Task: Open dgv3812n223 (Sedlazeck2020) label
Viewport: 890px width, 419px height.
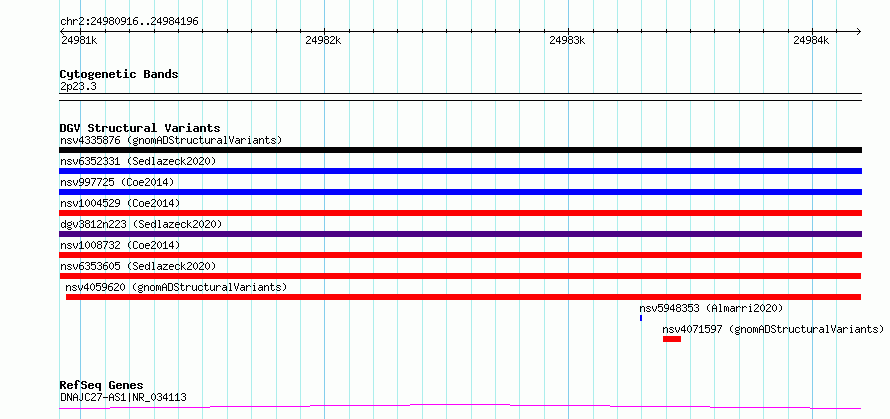Action: [140, 224]
